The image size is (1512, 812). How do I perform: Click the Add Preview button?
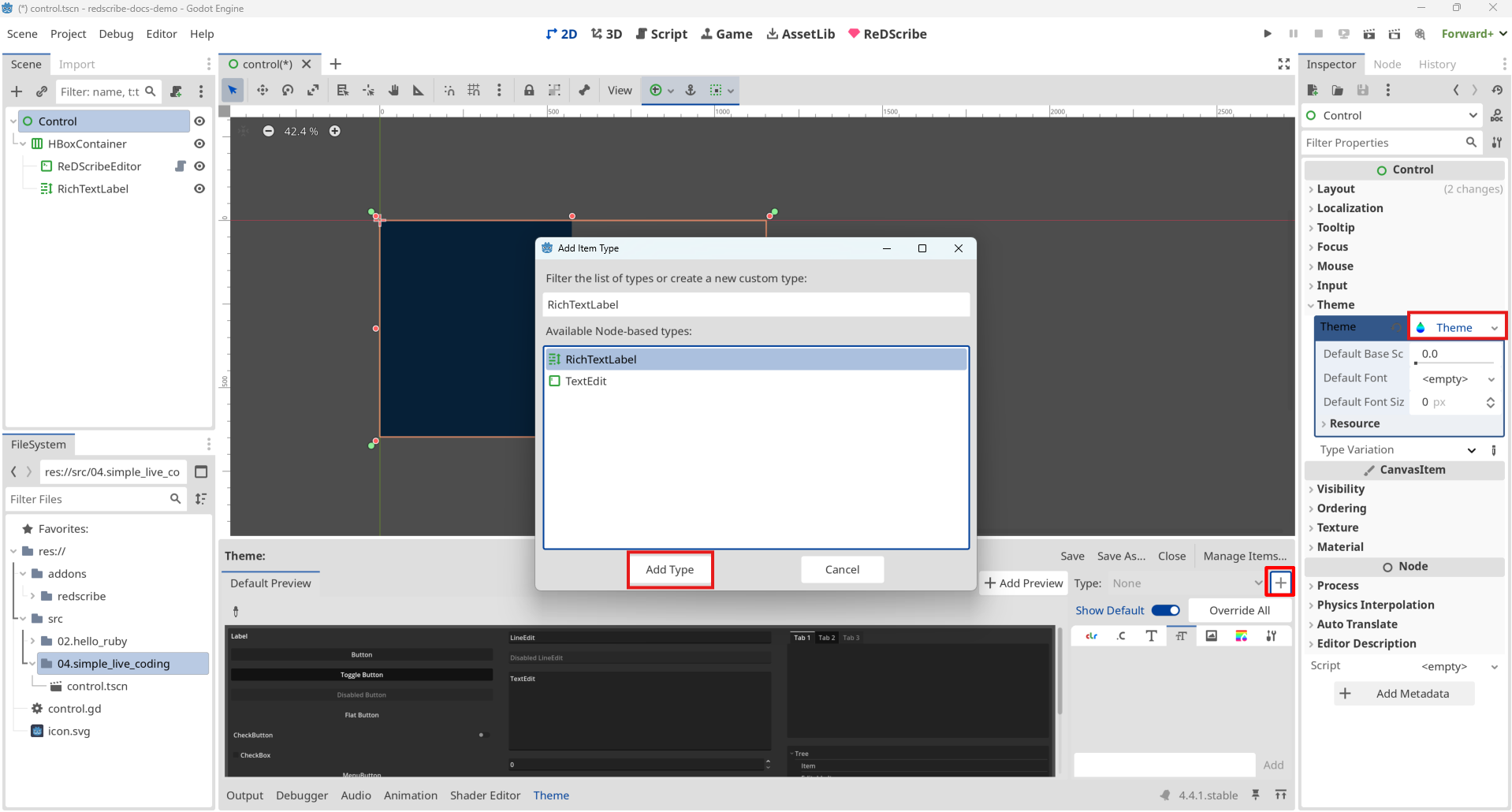(1023, 583)
